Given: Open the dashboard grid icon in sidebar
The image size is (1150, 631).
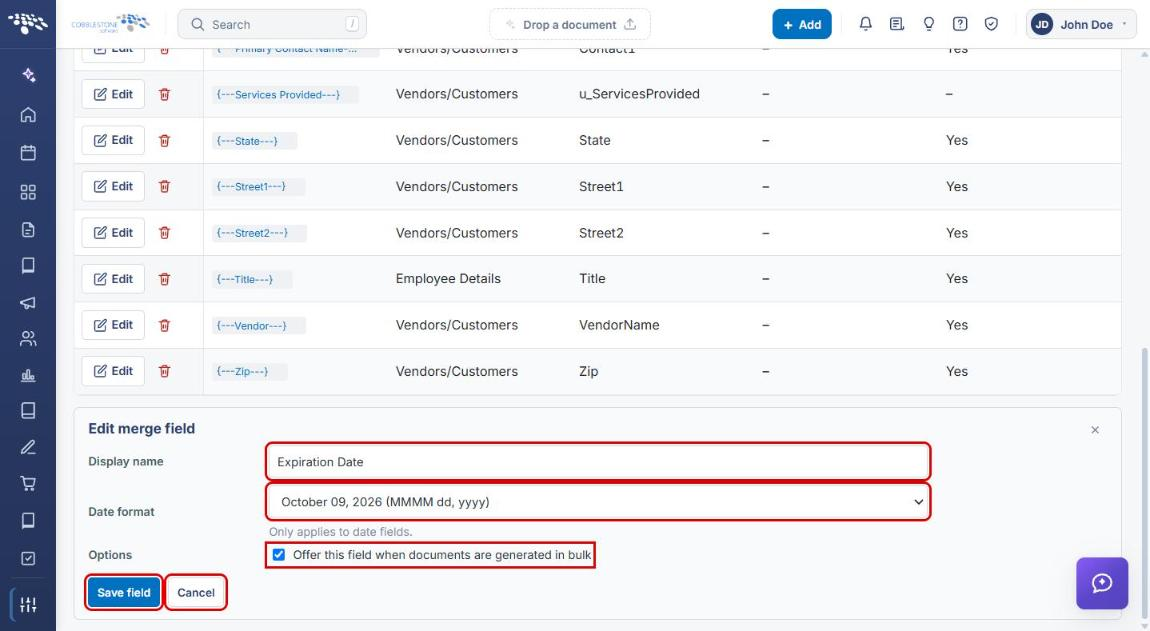Looking at the screenshot, I should [28, 192].
